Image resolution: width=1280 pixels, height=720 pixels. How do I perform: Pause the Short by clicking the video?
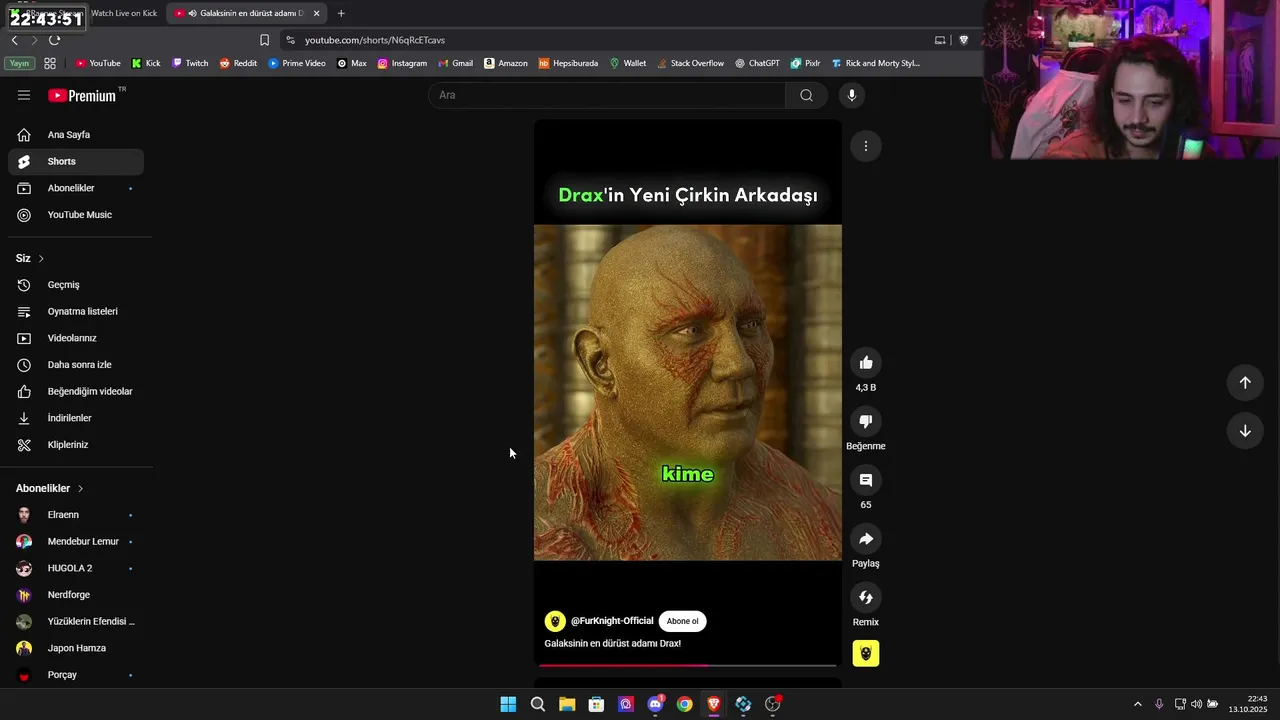pyautogui.click(x=688, y=392)
